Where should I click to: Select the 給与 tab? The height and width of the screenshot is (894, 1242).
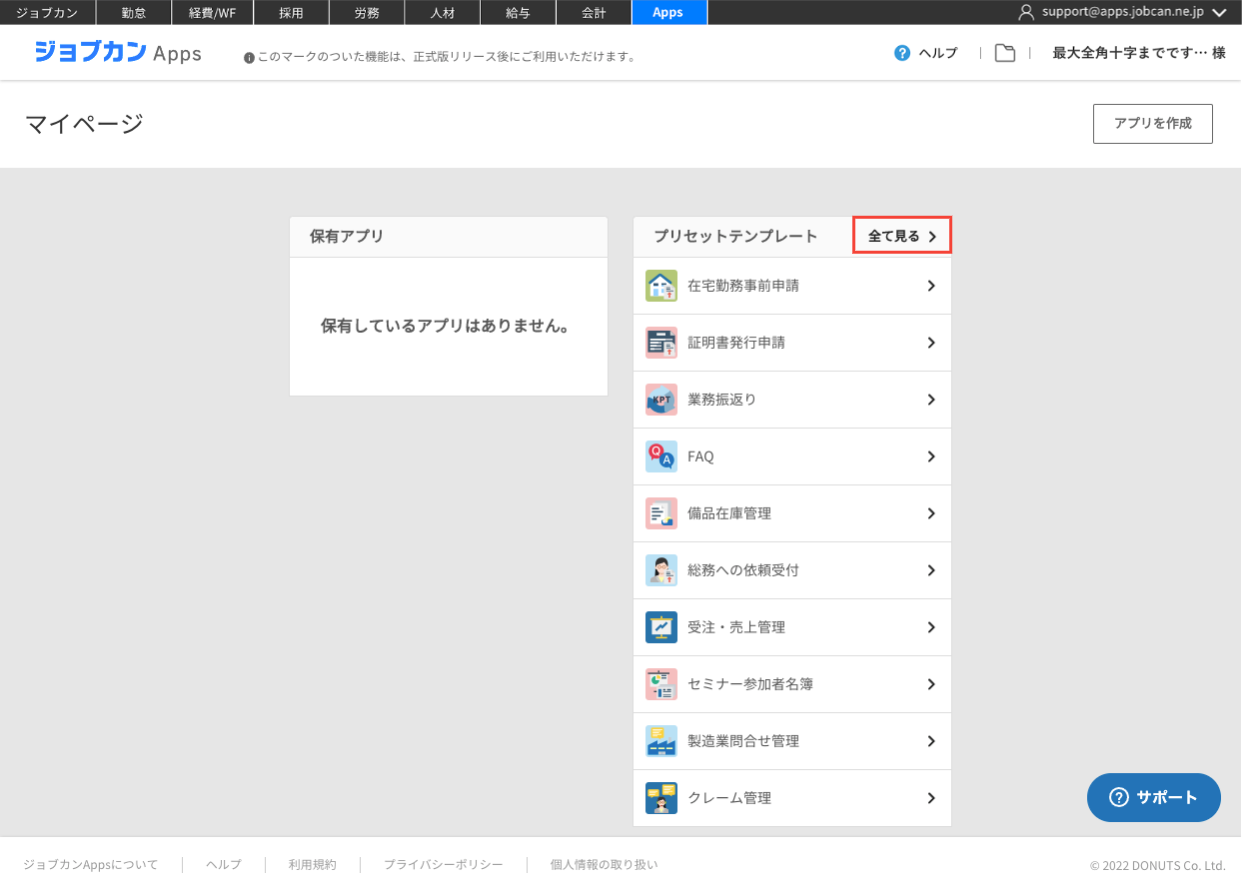(x=517, y=12)
